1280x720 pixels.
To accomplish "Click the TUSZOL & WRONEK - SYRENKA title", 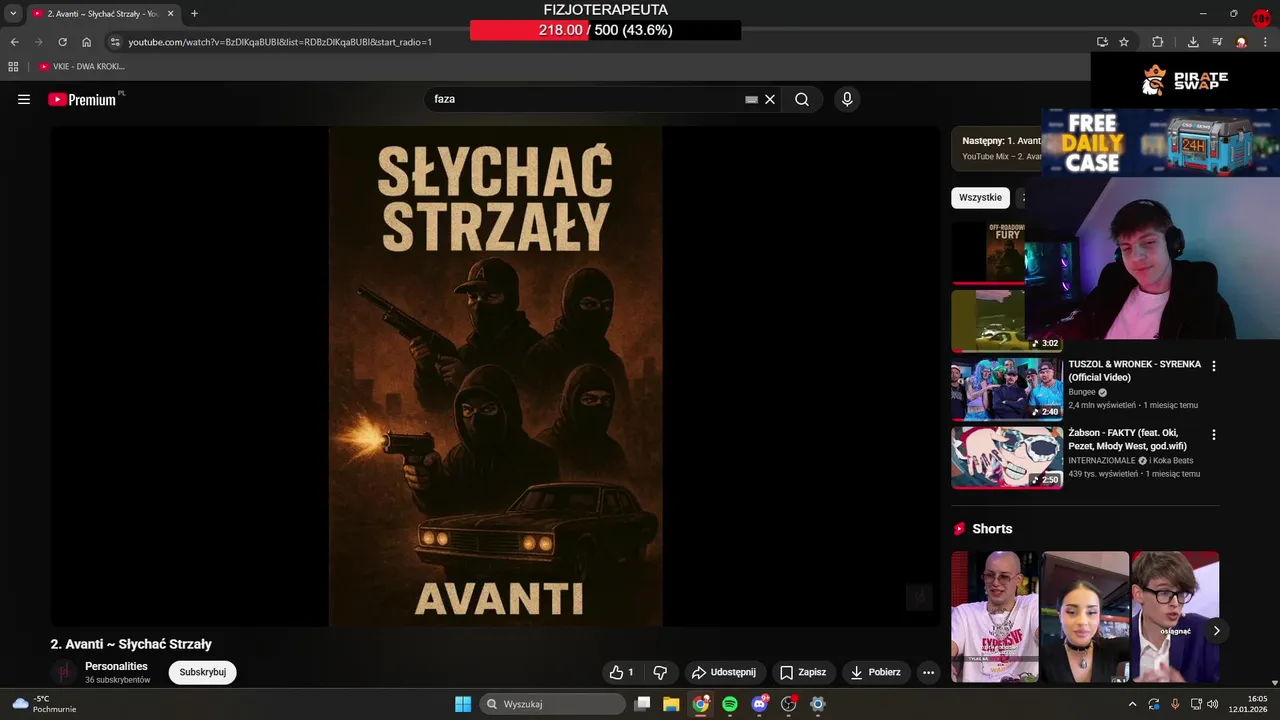I will [x=1134, y=371].
